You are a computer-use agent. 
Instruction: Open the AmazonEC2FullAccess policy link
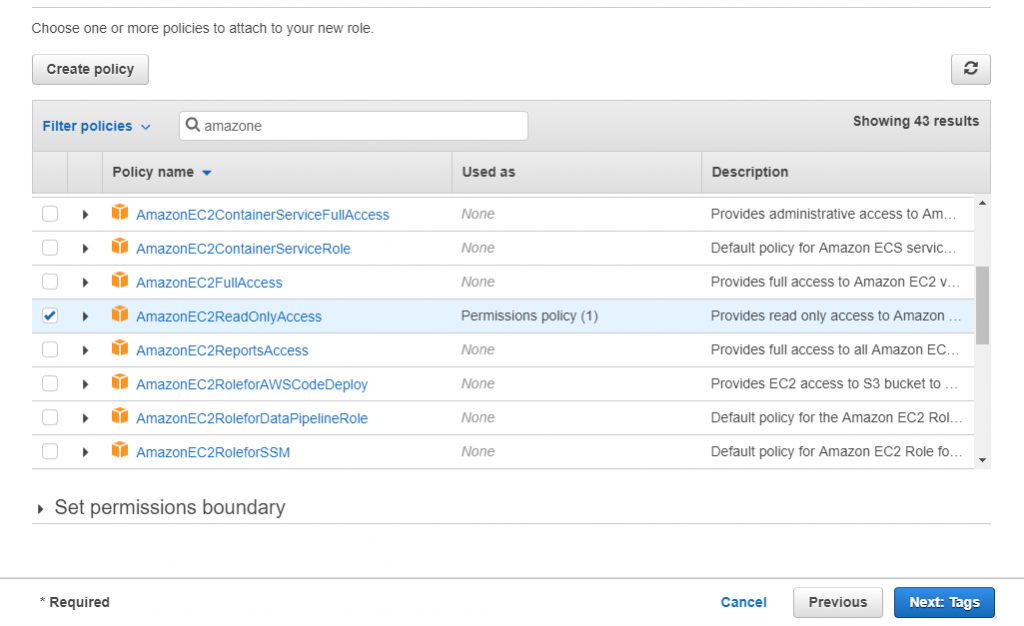[209, 283]
